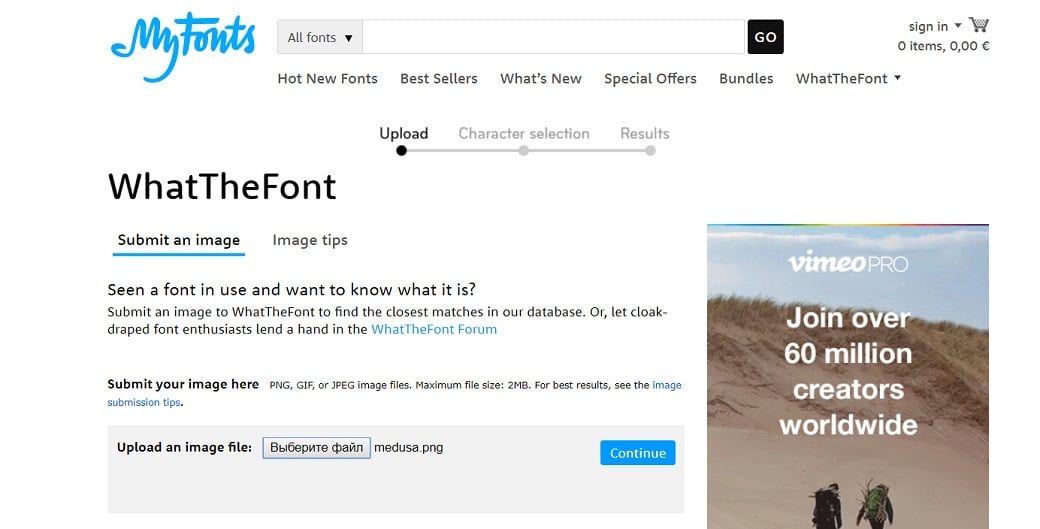
Task: Expand the WhatTheFont navigation menu
Action: (848, 78)
